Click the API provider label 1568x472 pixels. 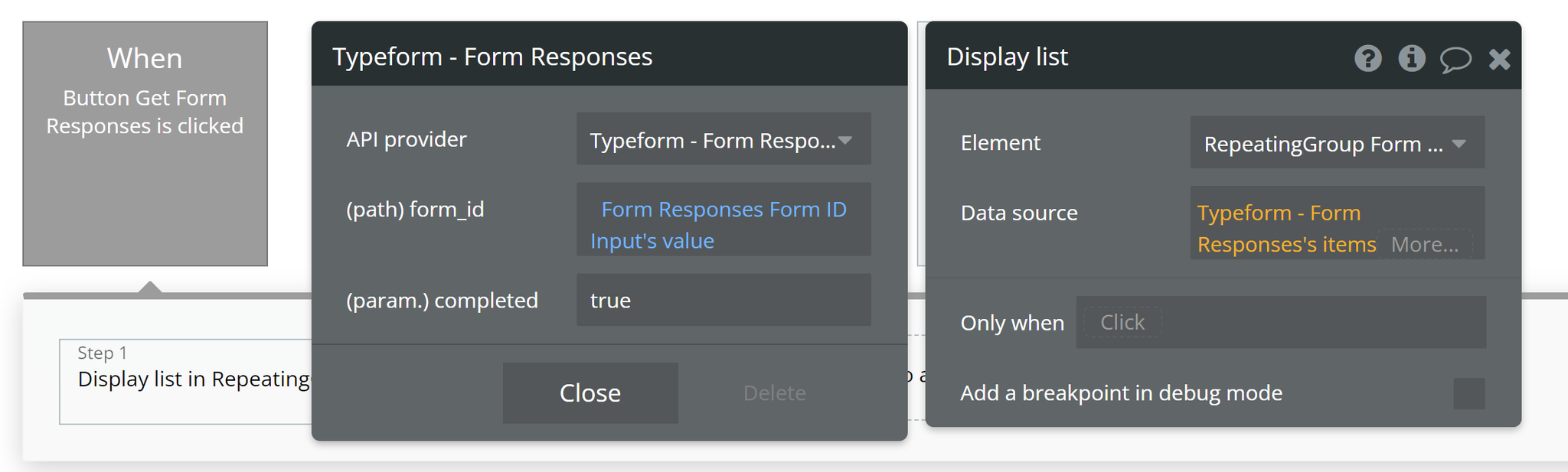406,139
